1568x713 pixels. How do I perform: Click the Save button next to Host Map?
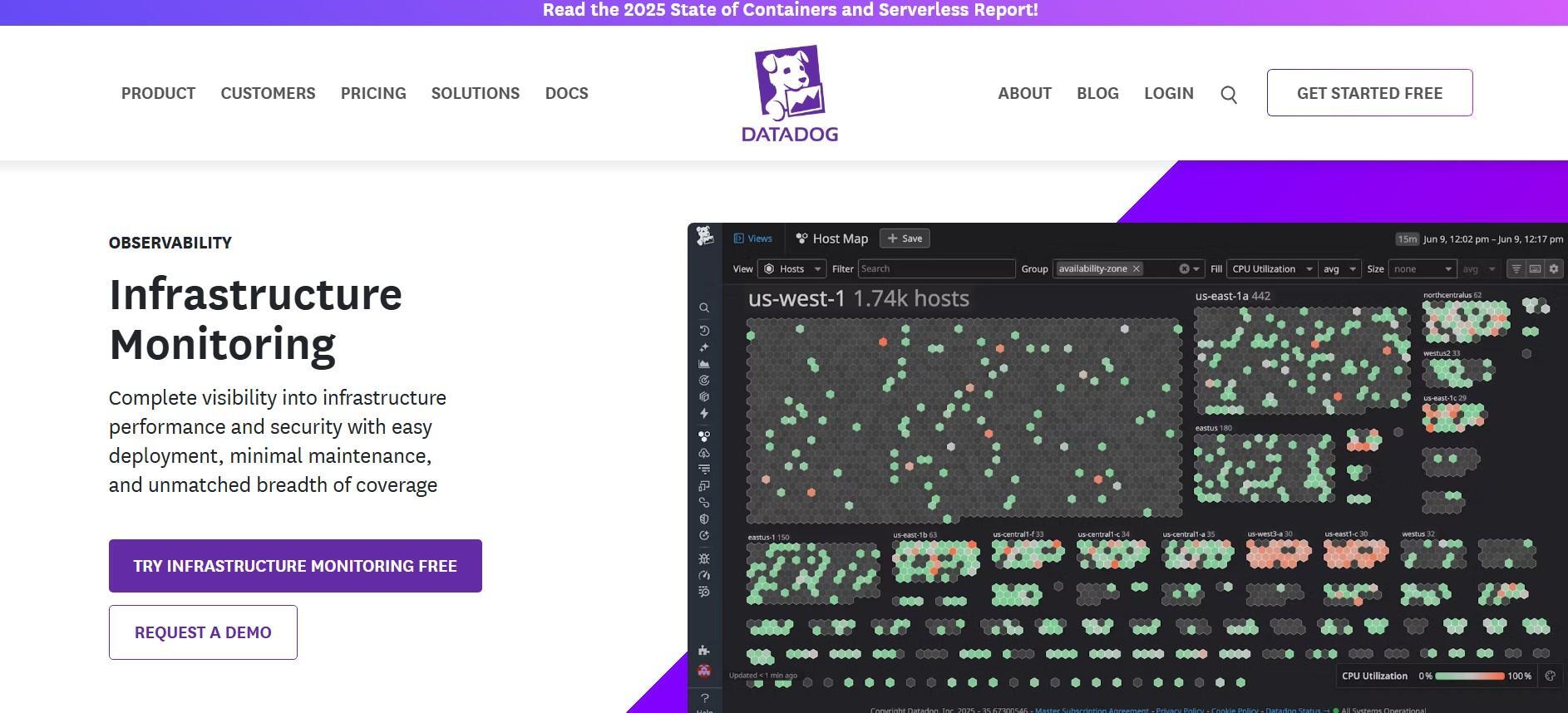point(905,238)
